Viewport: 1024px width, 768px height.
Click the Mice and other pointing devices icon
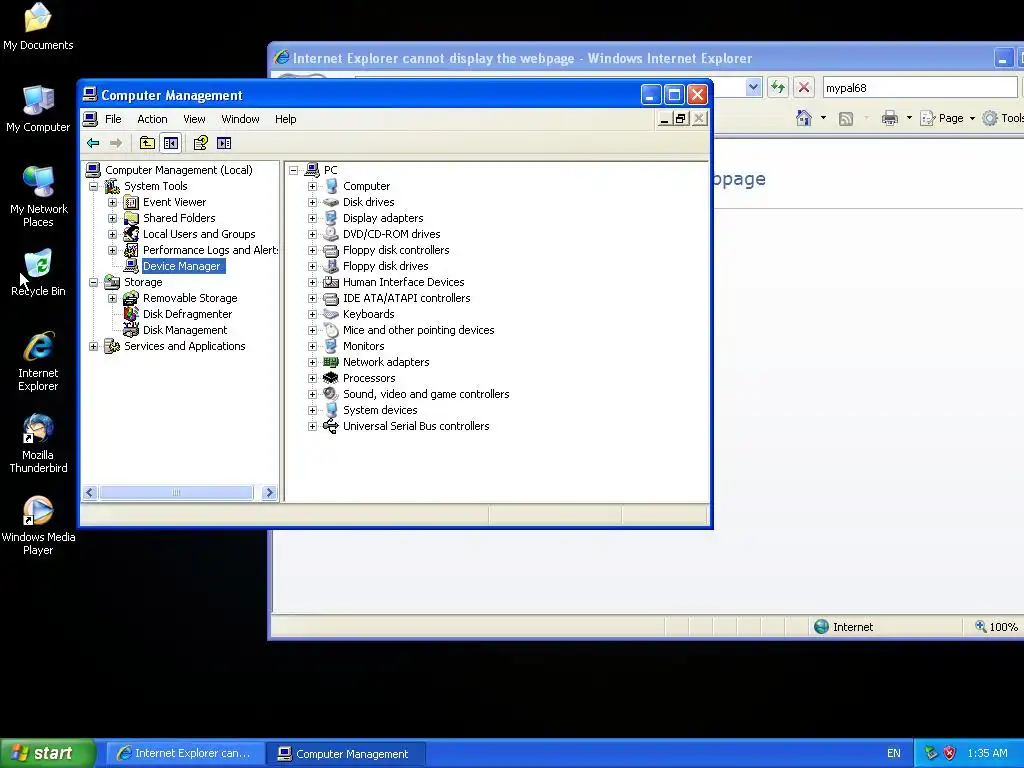pyautogui.click(x=331, y=330)
